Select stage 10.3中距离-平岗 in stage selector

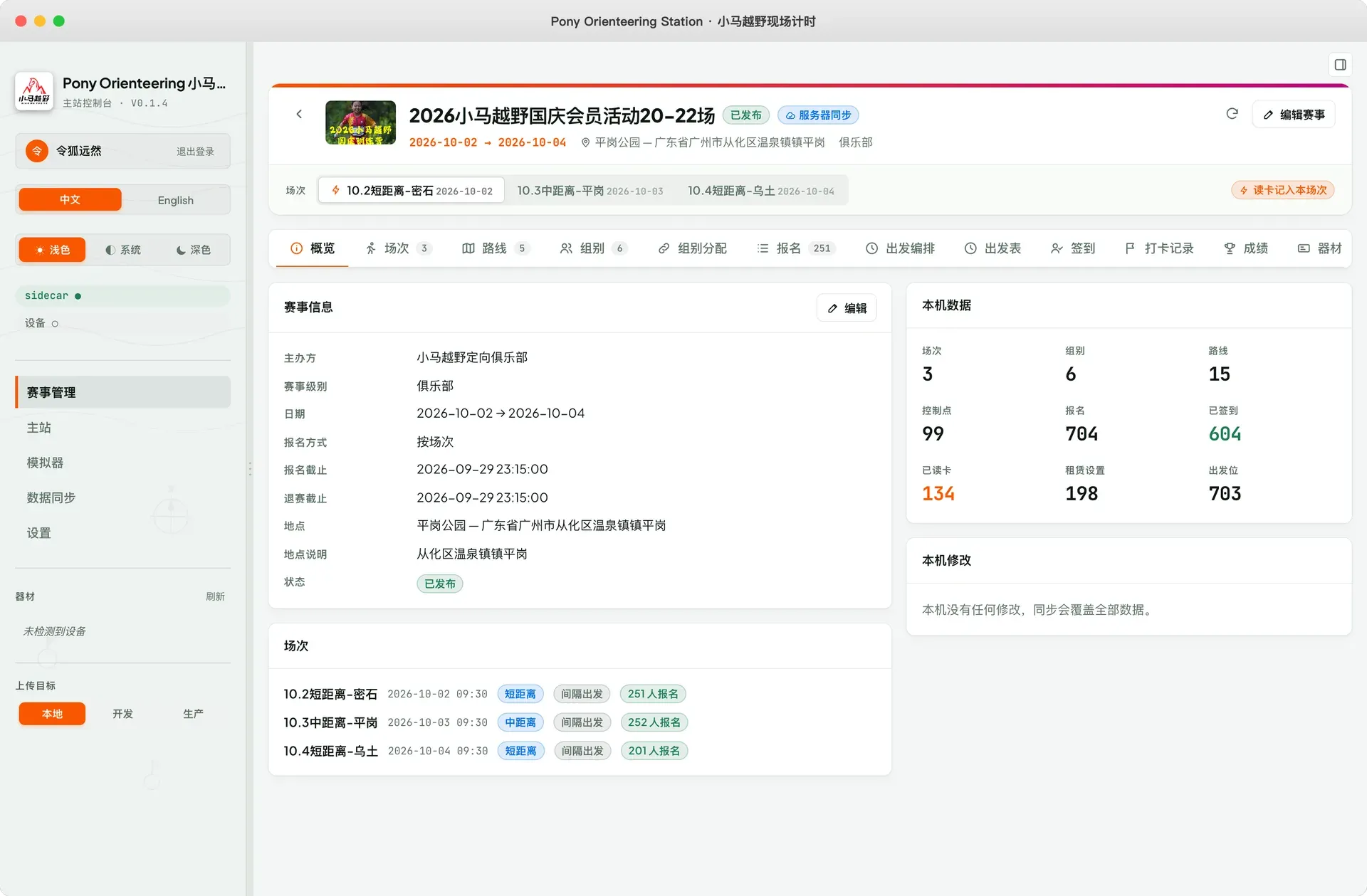click(590, 191)
